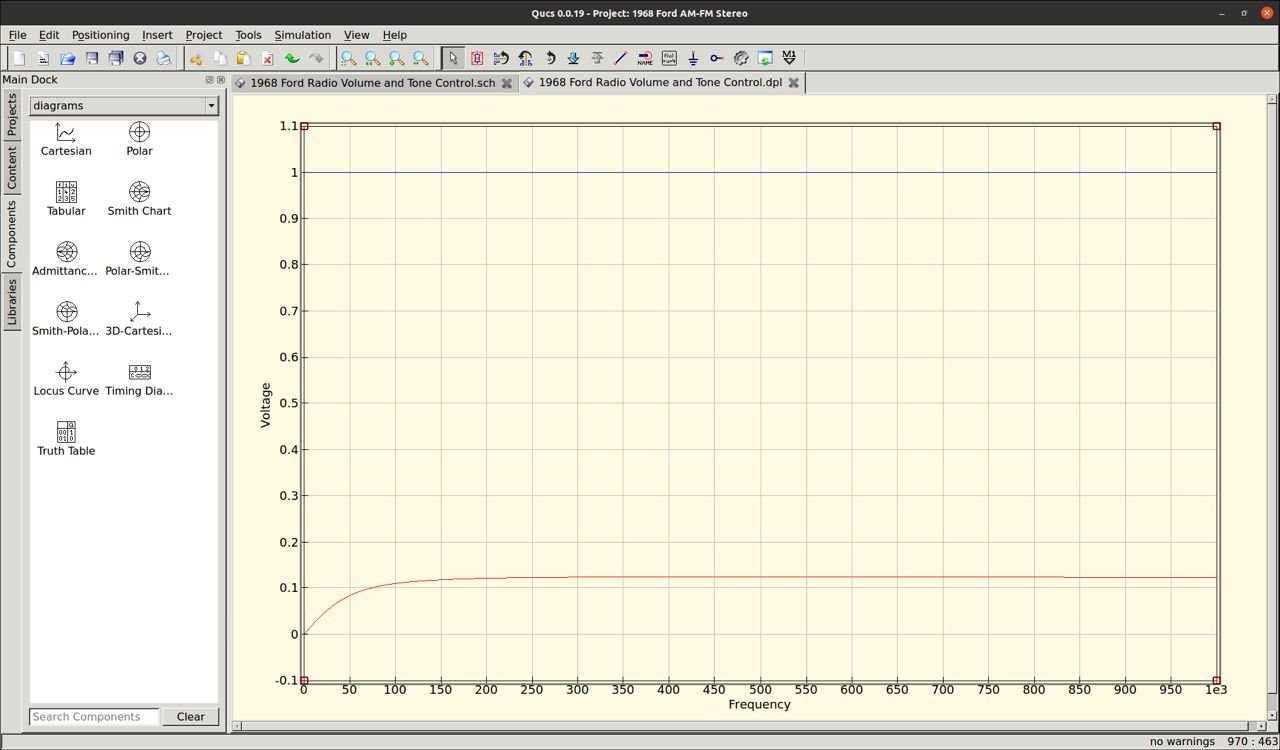1280x750 pixels.
Task: Choose the Tabular diagram
Action: tap(66, 198)
